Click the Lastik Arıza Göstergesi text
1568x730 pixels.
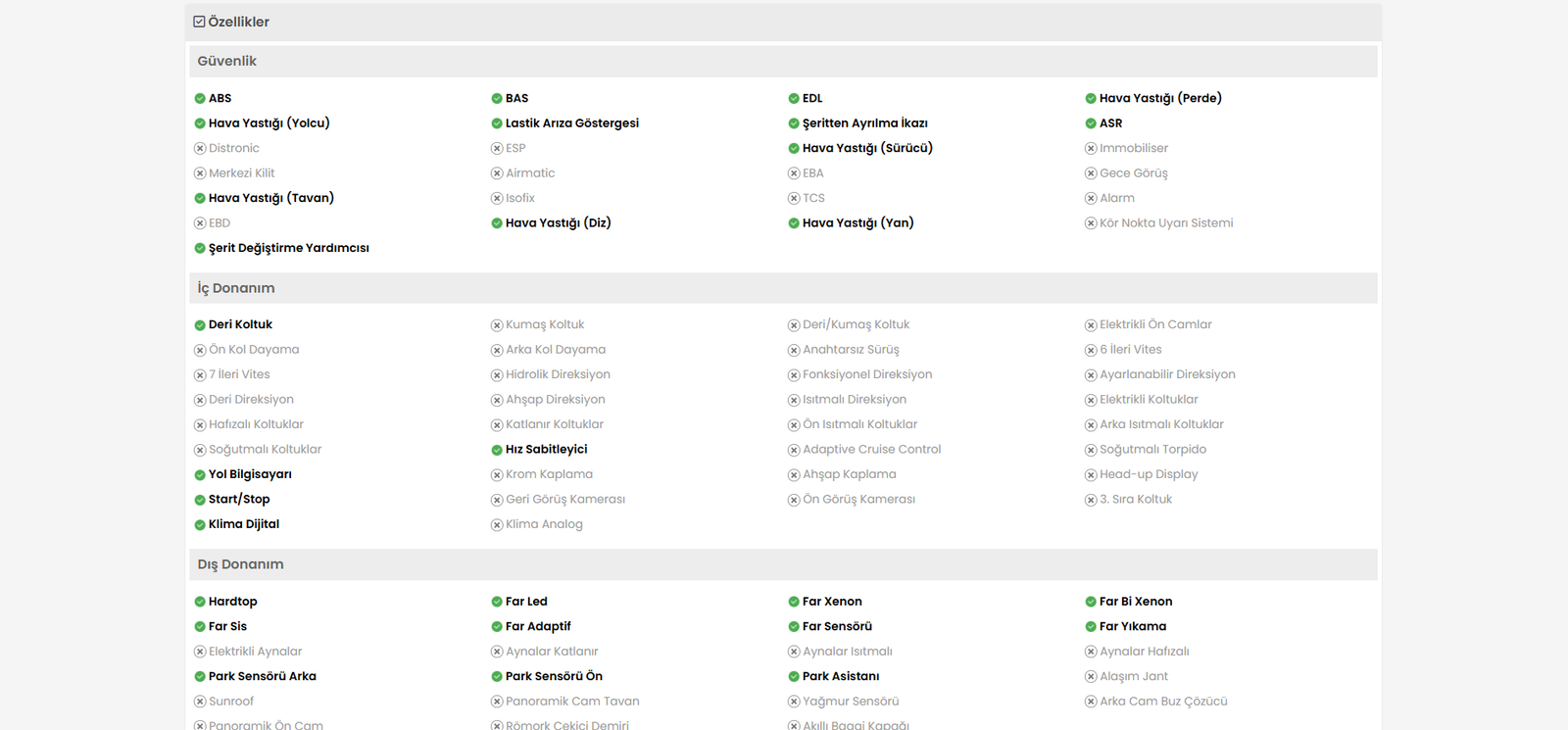pyautogui.click(x=572, y=123)
